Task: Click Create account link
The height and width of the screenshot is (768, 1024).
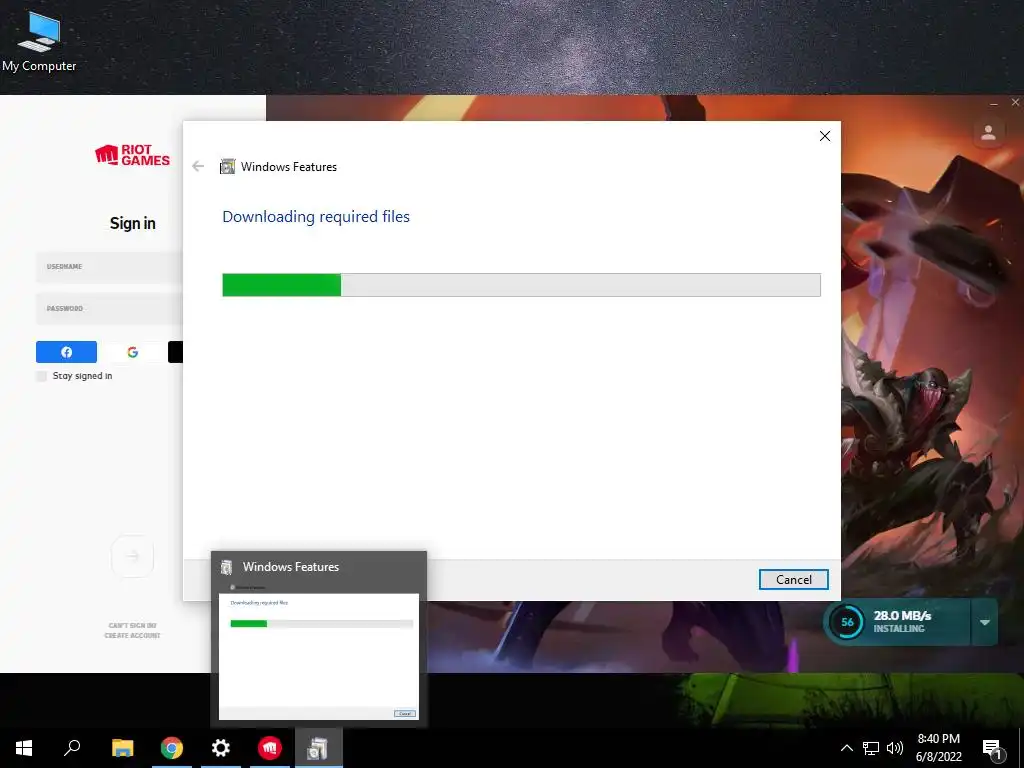Action: pos(133,635)
